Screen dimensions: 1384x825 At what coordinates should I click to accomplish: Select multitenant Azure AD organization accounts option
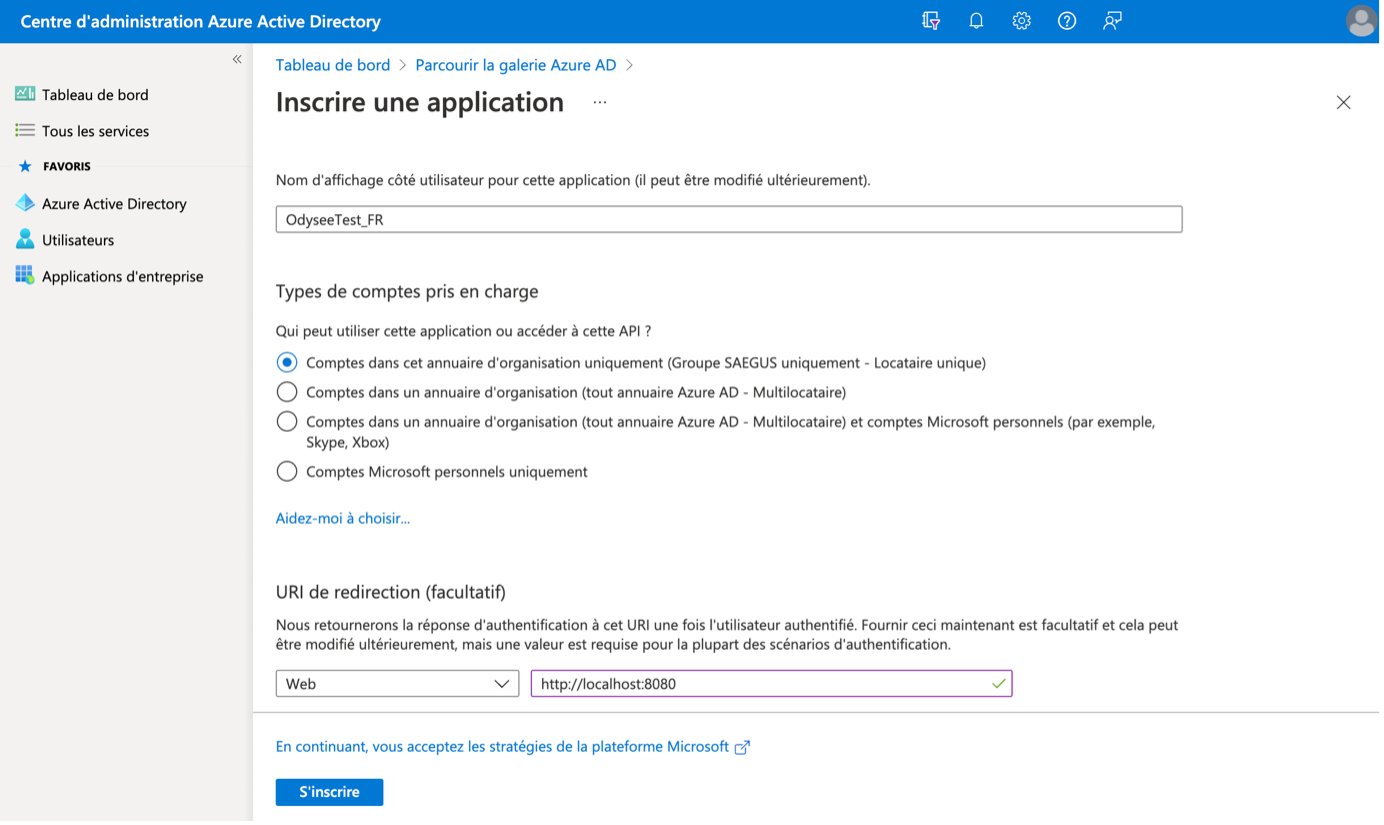pyautogui.click(x=288, y=393)
